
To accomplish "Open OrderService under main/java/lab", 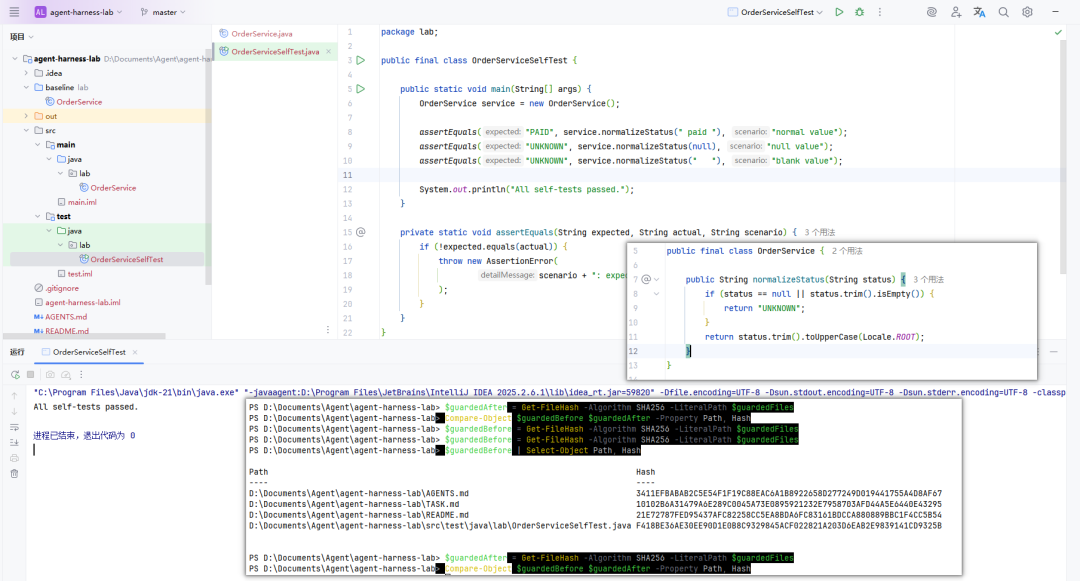I will (107, 188).
